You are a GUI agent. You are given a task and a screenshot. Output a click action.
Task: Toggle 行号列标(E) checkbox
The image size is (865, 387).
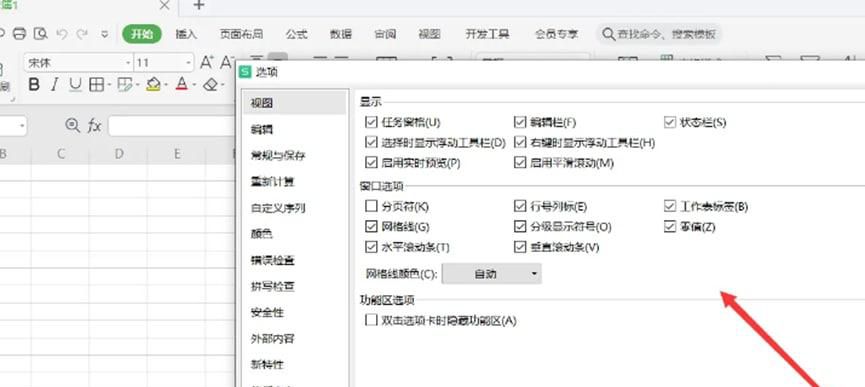[x=520, y=206]
